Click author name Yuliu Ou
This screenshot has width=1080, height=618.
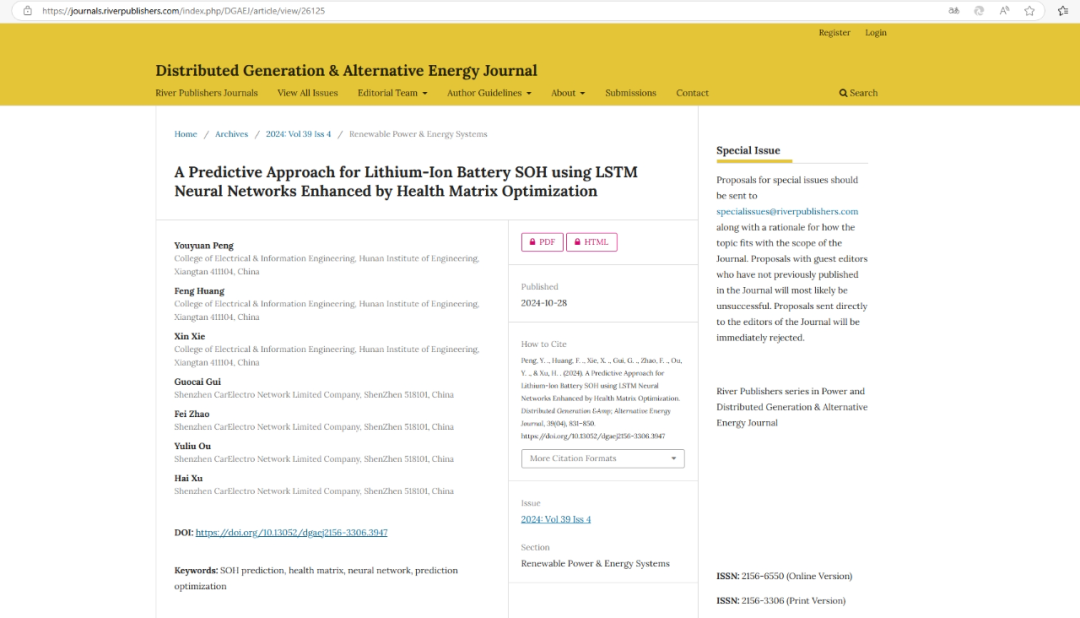(192, 446)
